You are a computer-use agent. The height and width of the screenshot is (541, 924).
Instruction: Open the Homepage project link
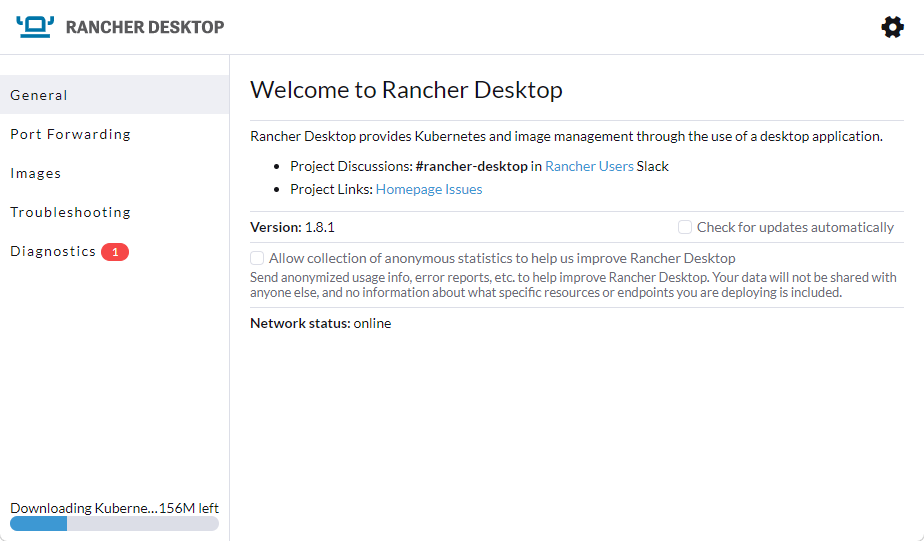point(409,189)
